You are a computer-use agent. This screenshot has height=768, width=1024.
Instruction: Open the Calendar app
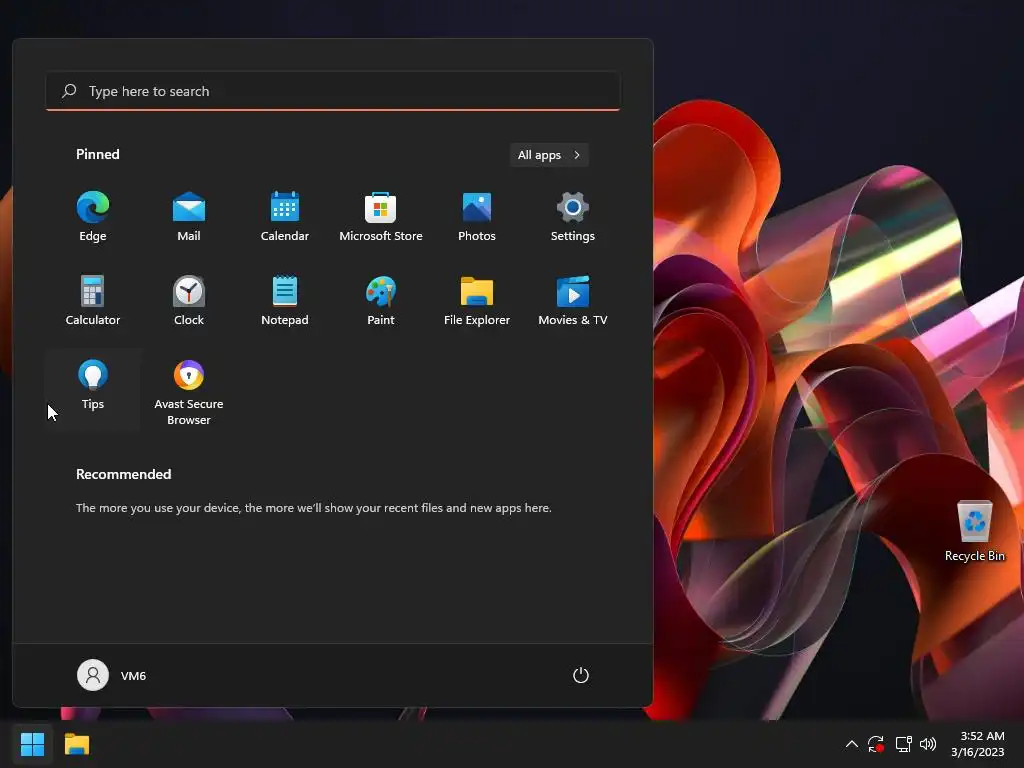click(285, 217)
